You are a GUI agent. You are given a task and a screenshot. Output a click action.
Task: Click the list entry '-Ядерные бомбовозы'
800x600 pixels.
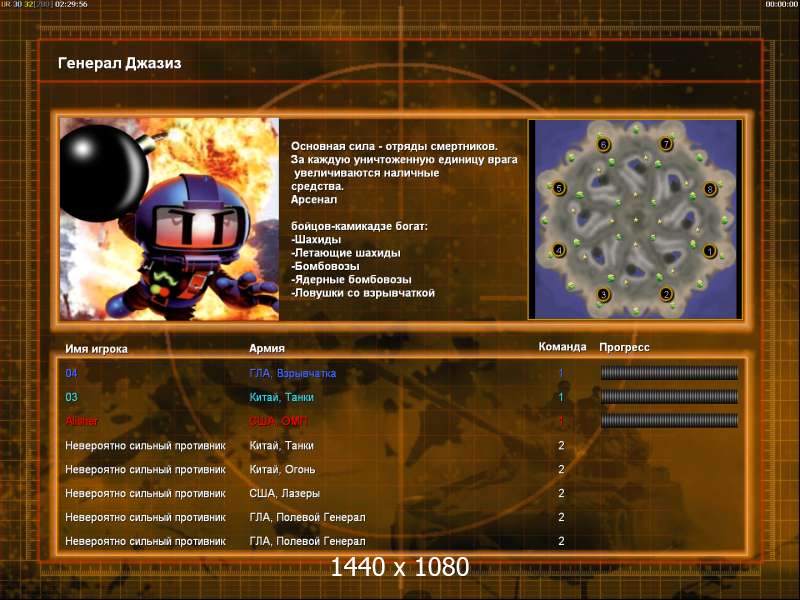tap(351, 280)
